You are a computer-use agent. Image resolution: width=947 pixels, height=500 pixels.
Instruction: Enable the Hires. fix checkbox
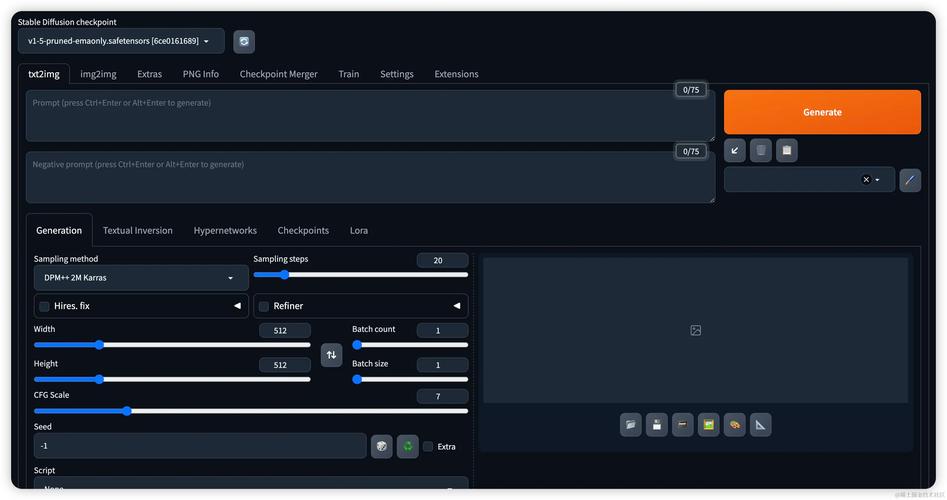click(x=44, y=307)
